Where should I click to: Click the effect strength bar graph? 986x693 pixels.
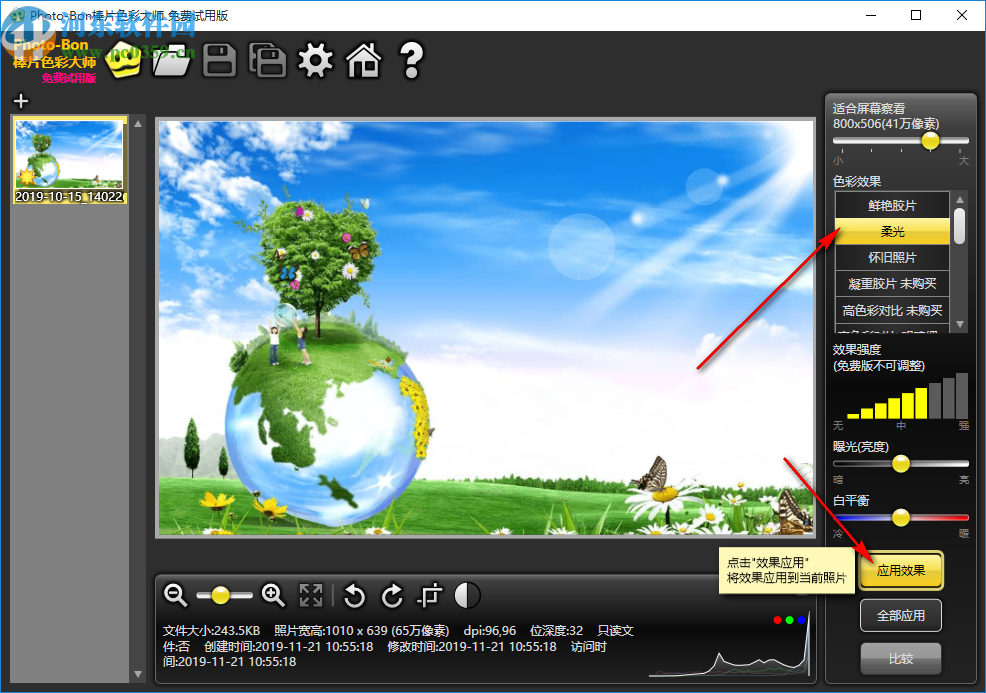click(x=907, y=396)
